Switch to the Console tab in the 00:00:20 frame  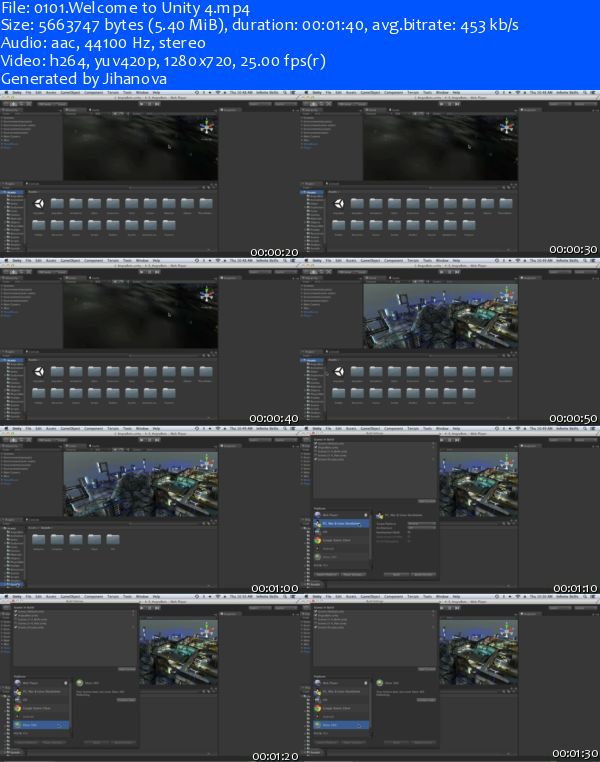point(34,184)
